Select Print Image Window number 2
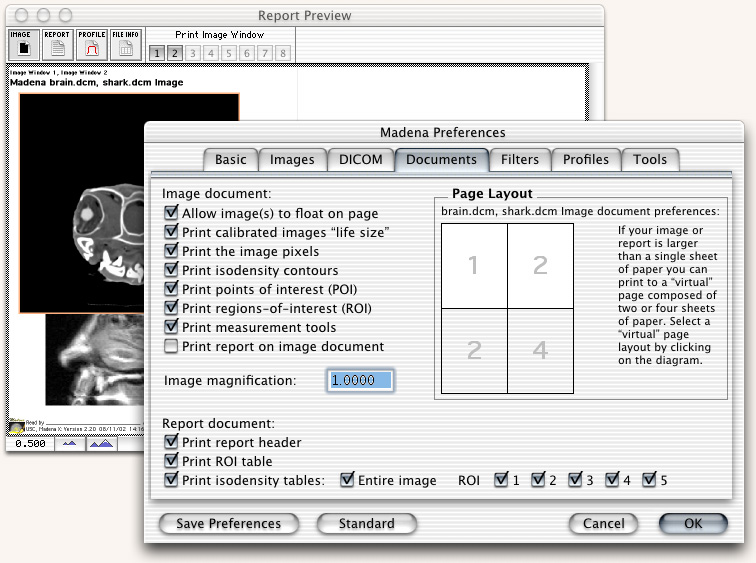This screenshot has width=756, height=563. [x=174, y=52]
